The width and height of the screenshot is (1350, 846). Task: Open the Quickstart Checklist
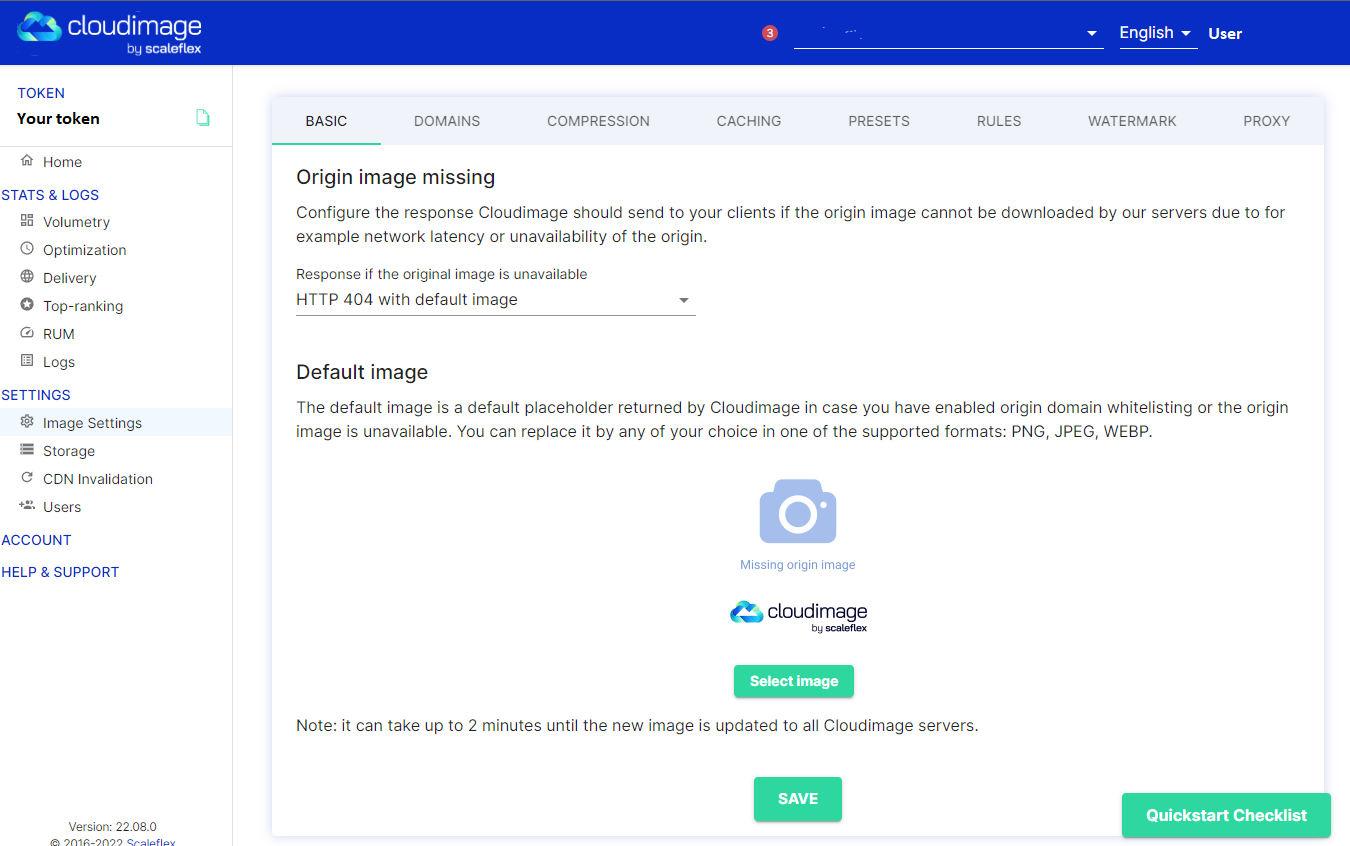1226,815
